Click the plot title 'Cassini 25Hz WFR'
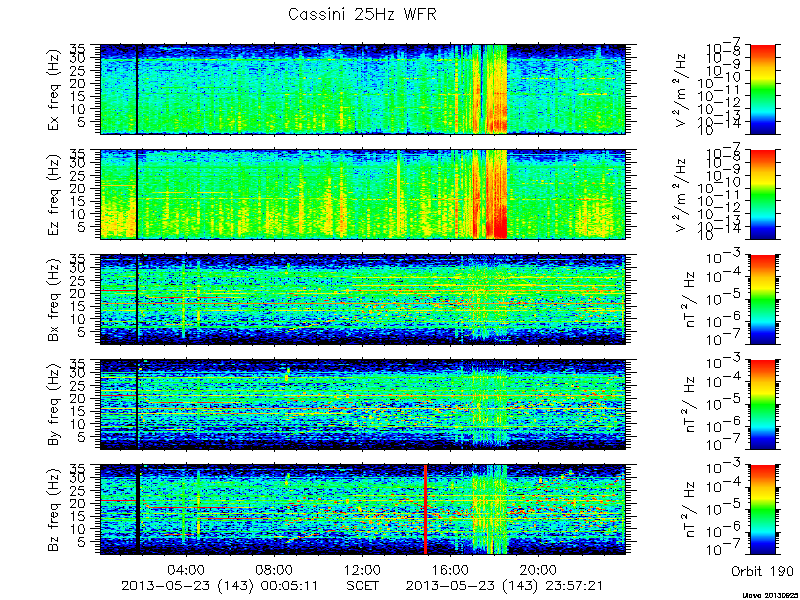Screen dimensions: 800x600 pyautogui.click(x=362, y=14)
